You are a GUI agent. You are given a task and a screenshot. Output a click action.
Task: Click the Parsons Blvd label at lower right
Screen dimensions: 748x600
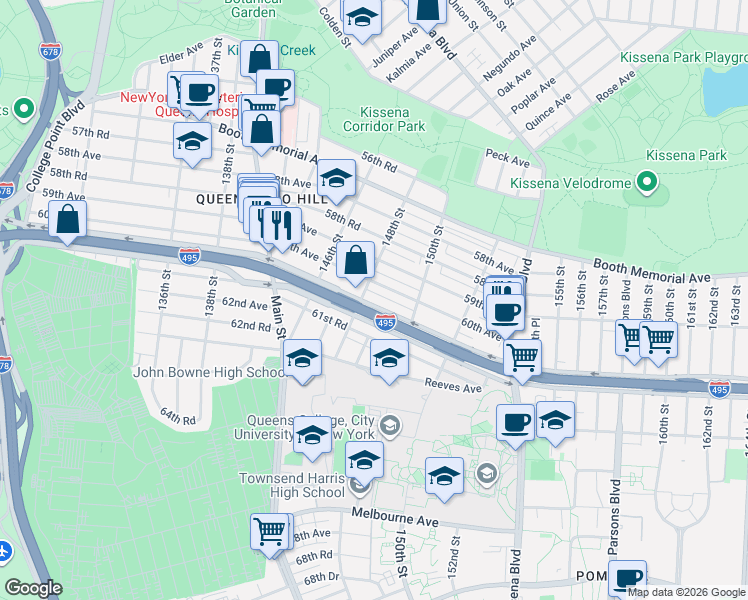pos(614,517)
